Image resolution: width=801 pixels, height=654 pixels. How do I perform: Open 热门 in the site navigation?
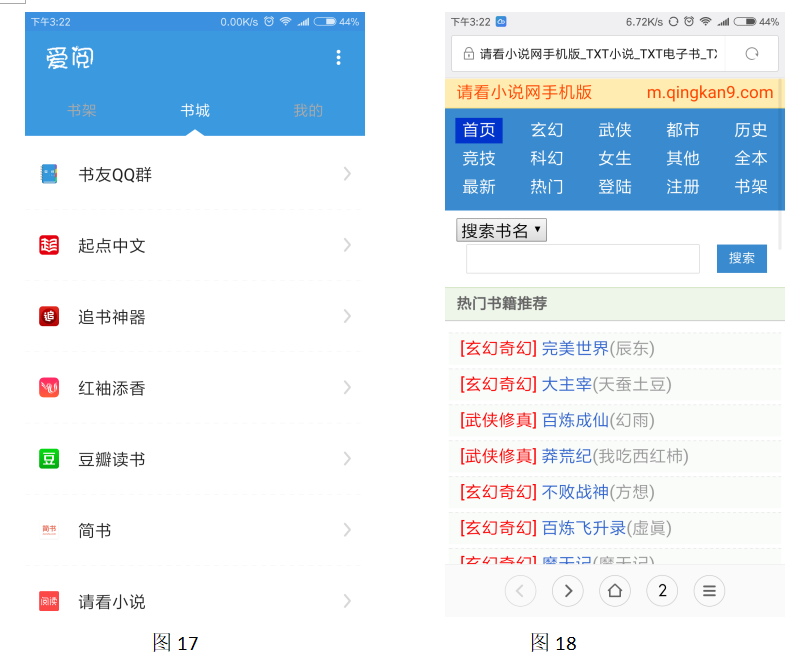point(547,187)
